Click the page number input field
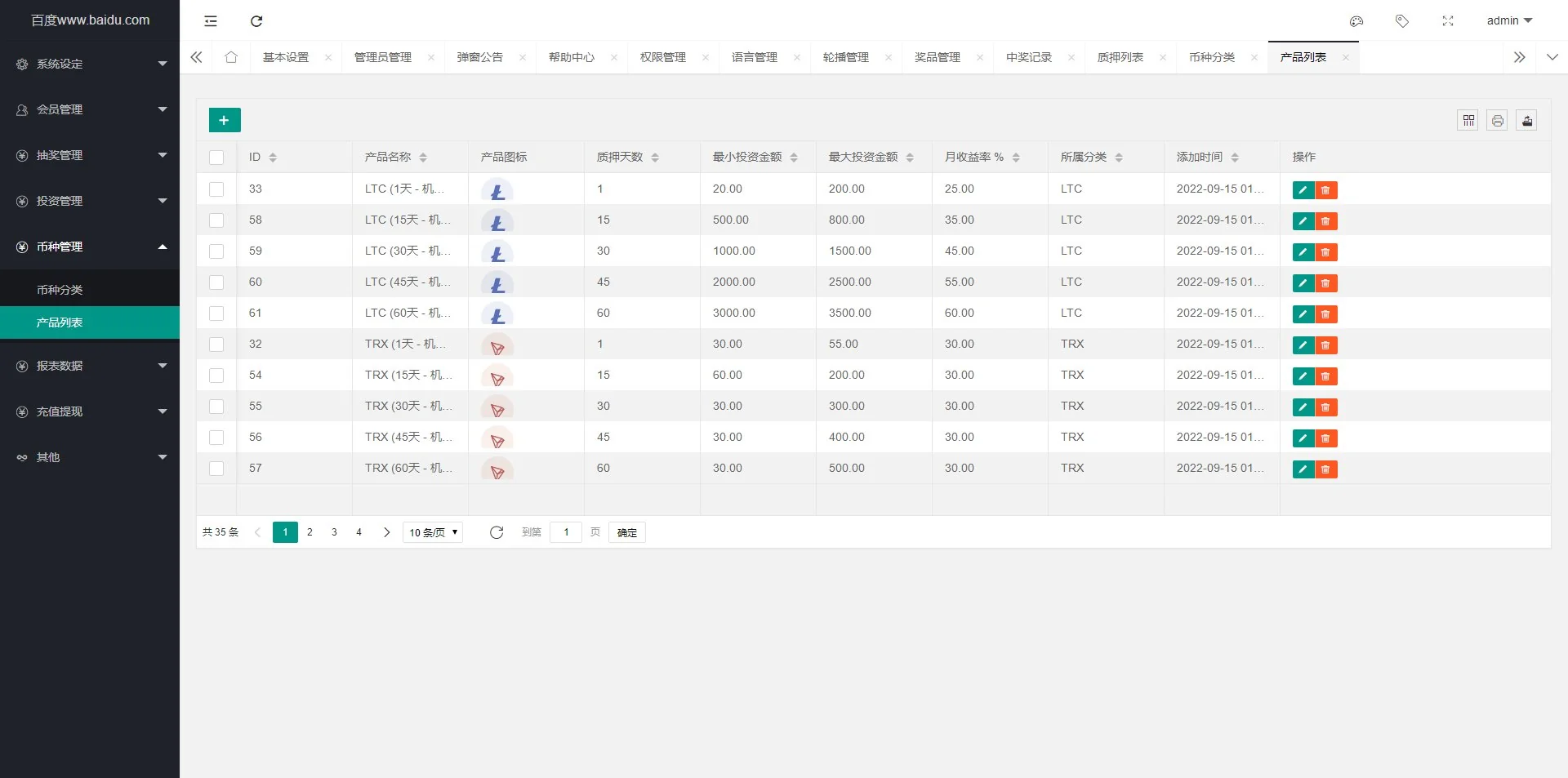Image resolution: width=1568 pixels, height=778 pixels. point(566,532)
